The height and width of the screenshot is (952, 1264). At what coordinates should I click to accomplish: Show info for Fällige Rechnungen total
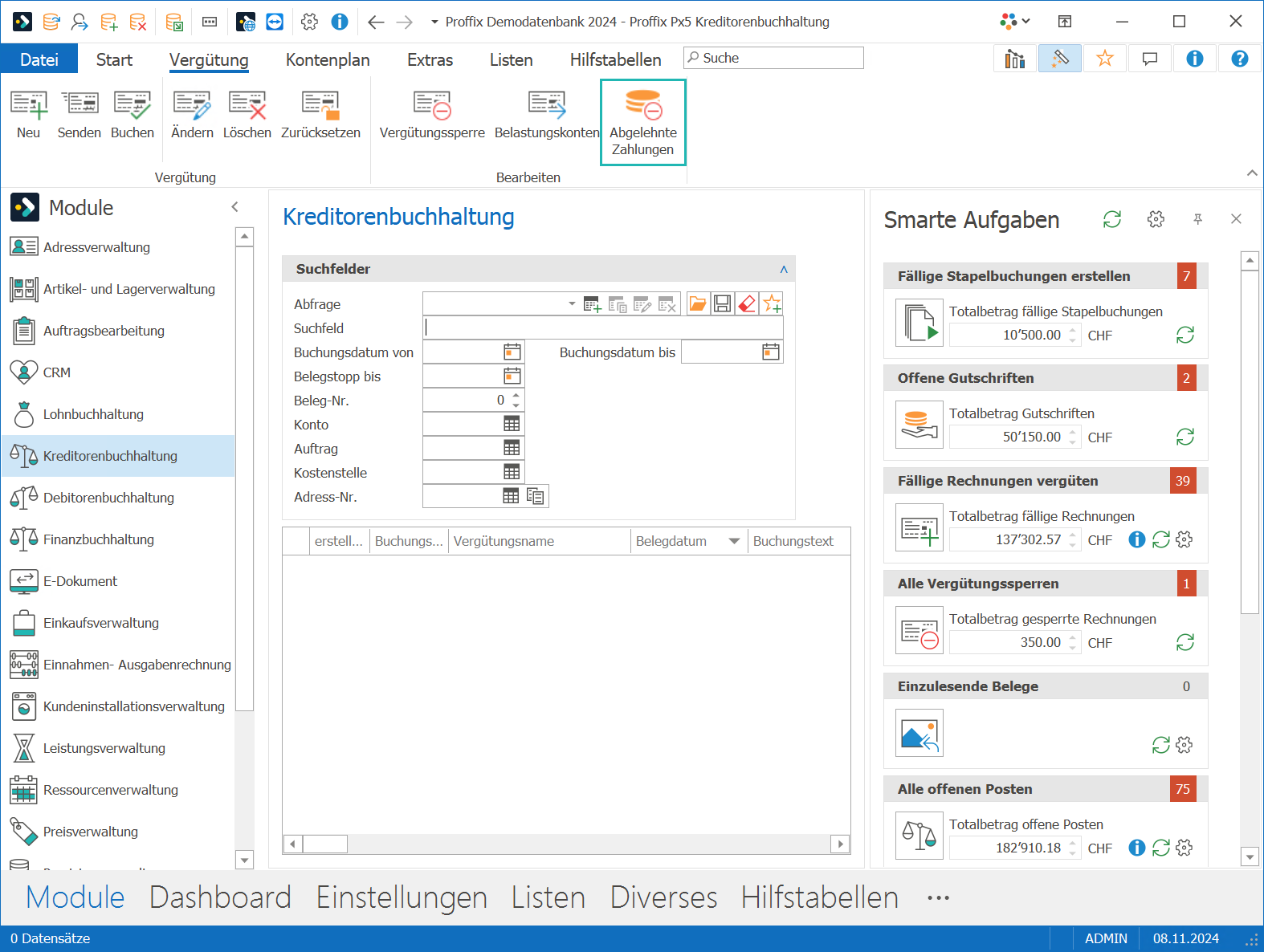point(1137,539)
